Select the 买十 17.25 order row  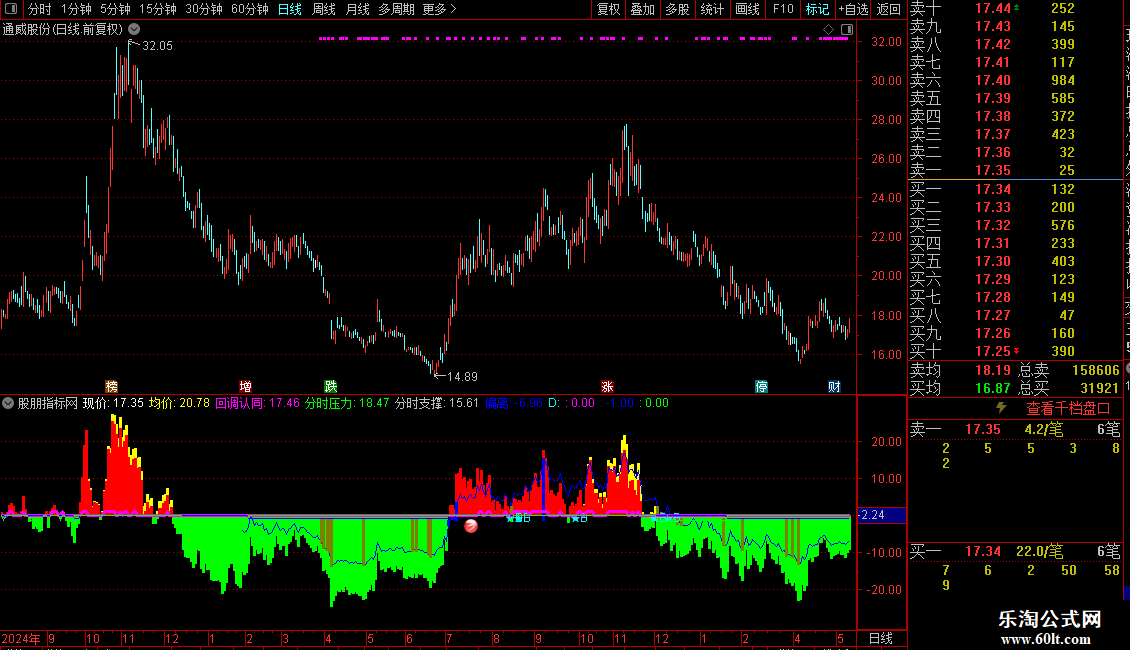pos(1015,351)
